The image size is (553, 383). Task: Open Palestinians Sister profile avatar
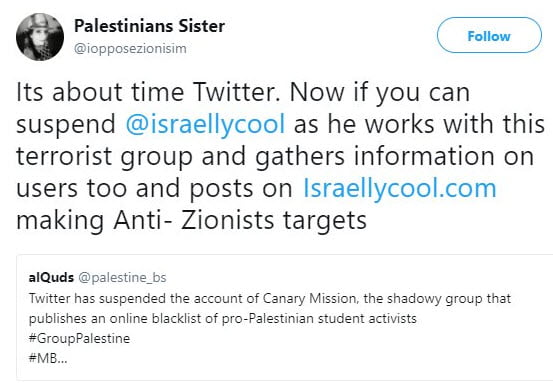(x=40, y=37)
